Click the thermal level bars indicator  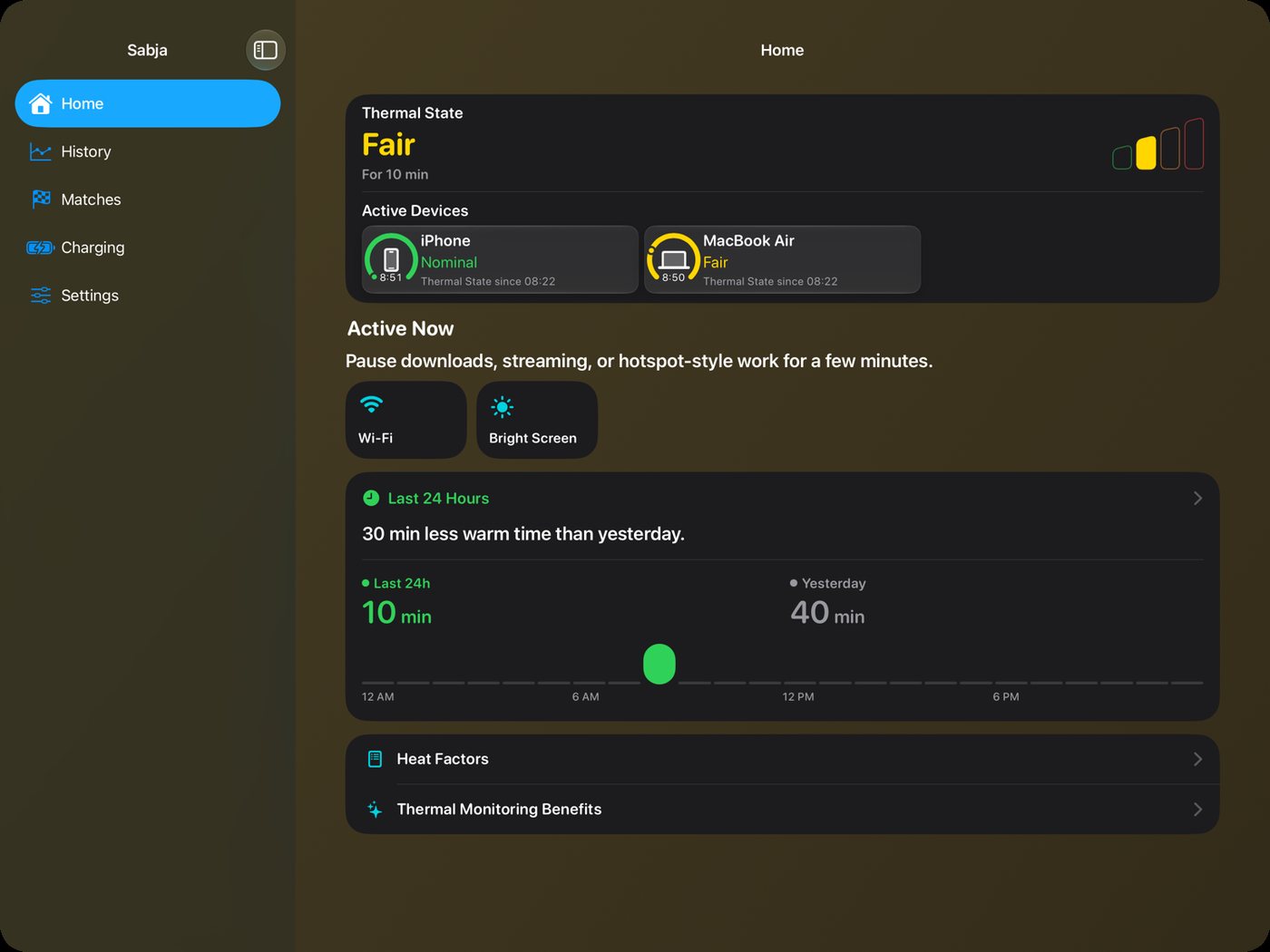[1158, 144]
